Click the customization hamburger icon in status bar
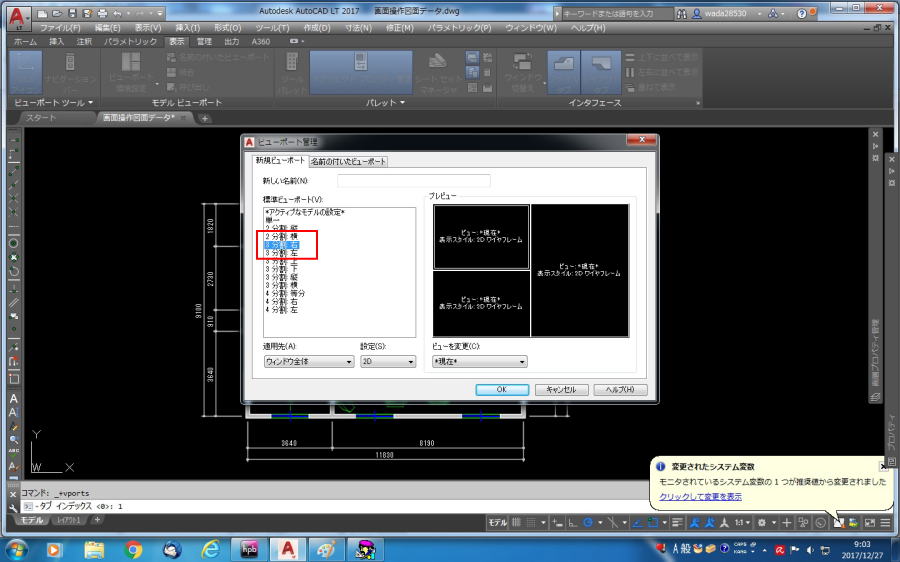This screenshot has height=562, width=900. tap(886, 522)
